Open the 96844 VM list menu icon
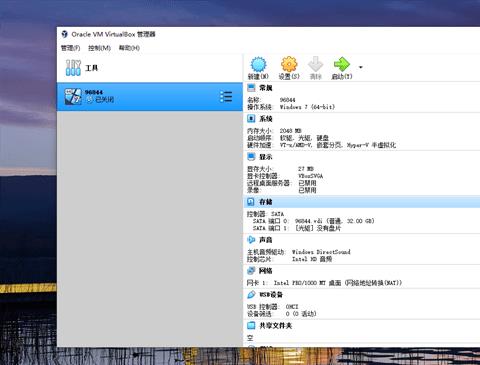 [x=226, y=97]
